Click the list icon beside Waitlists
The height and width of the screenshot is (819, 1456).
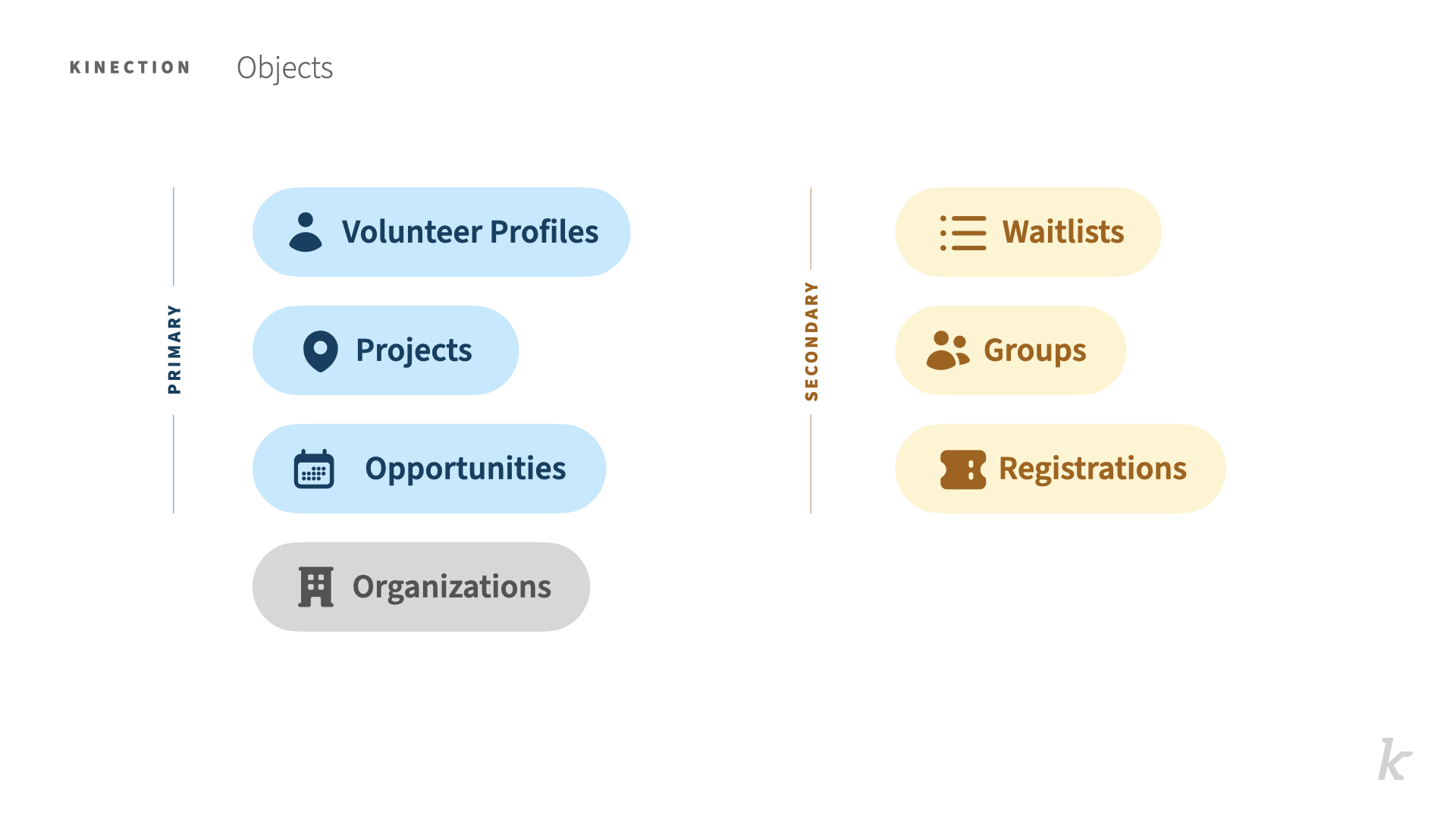(963, 233)
